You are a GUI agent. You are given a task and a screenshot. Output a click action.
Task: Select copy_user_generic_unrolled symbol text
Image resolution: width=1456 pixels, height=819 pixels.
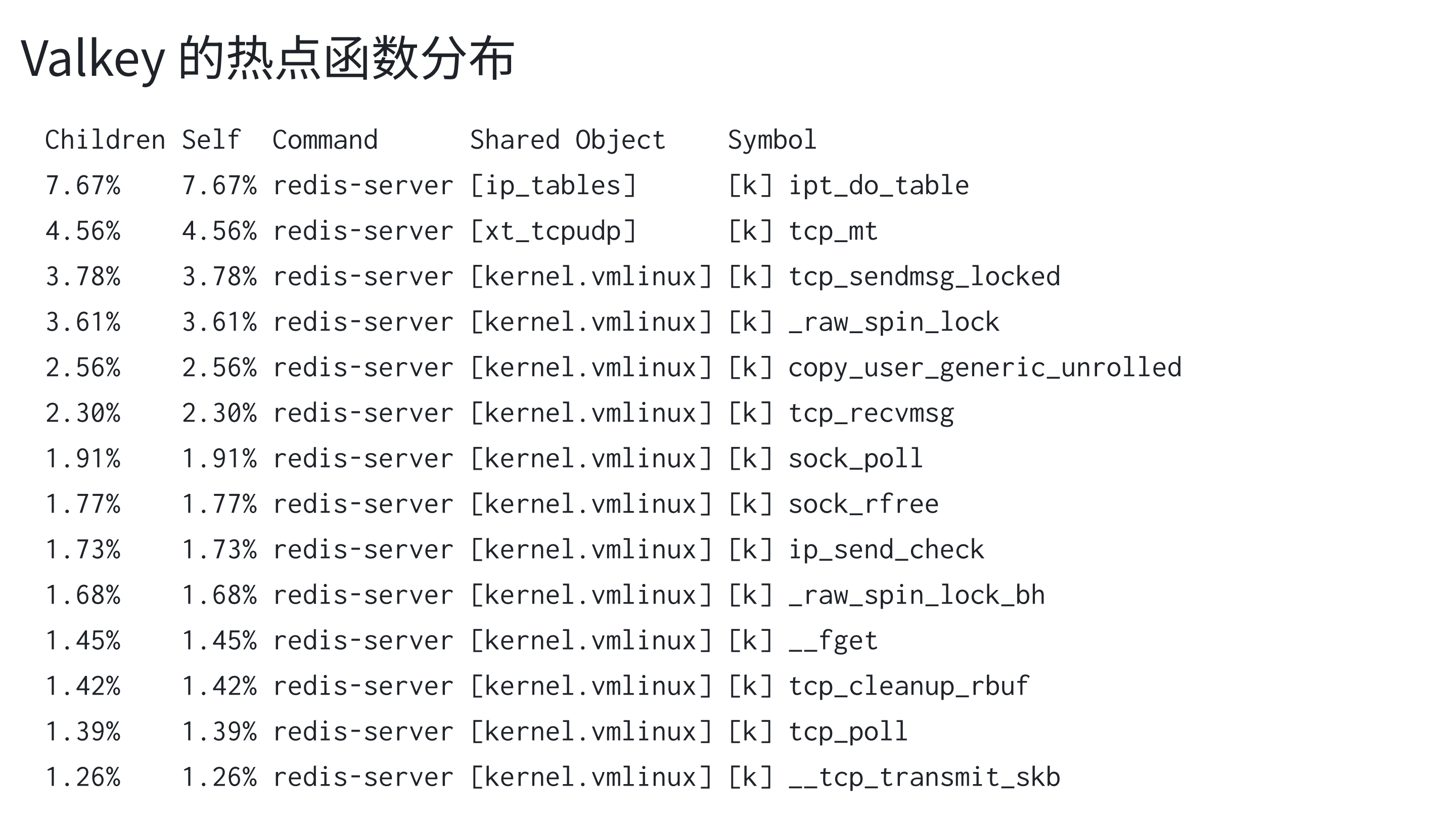click(x=985, y=368)
